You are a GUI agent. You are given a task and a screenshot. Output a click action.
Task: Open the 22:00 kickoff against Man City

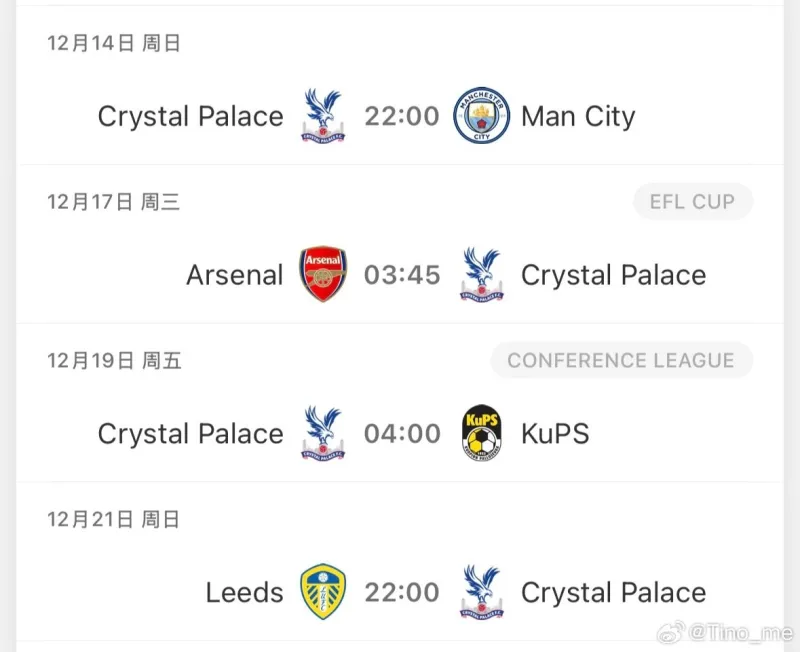(x=402, y=116)
